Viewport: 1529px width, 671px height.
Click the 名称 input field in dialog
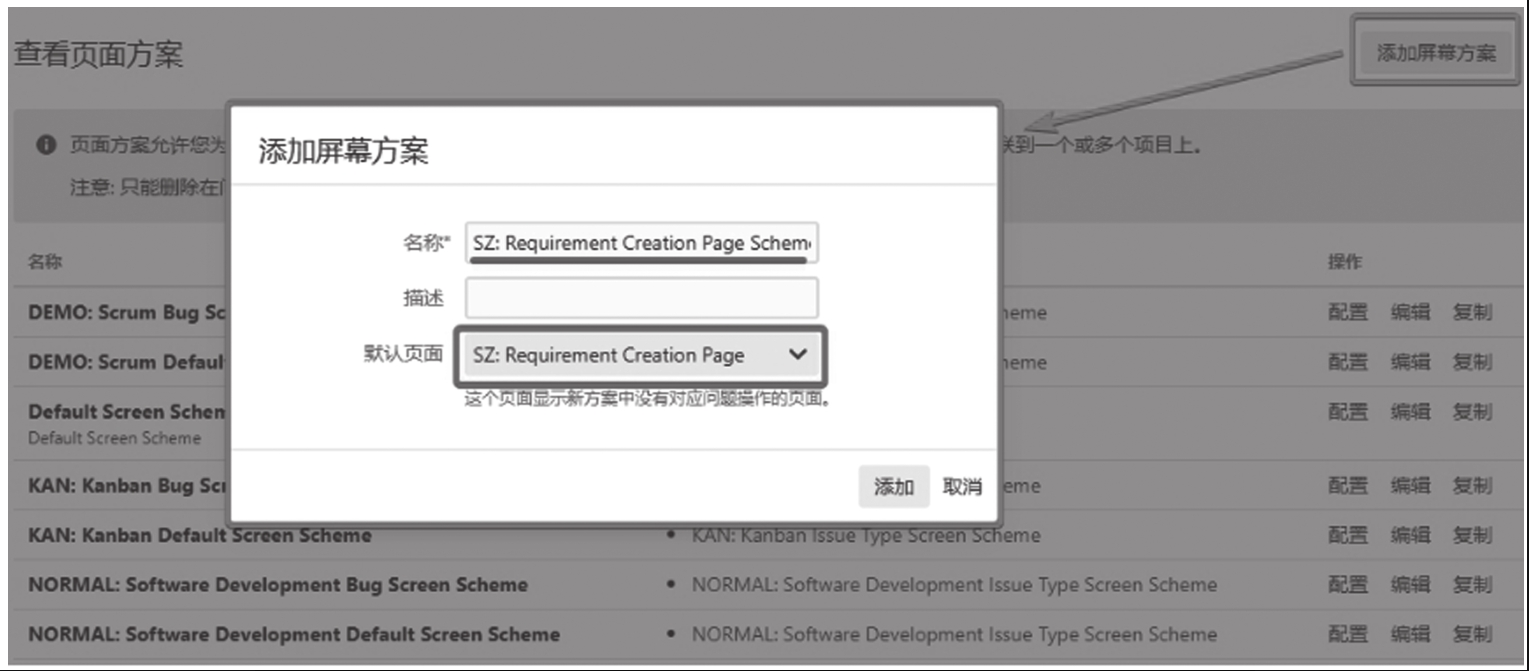[641, 243]
